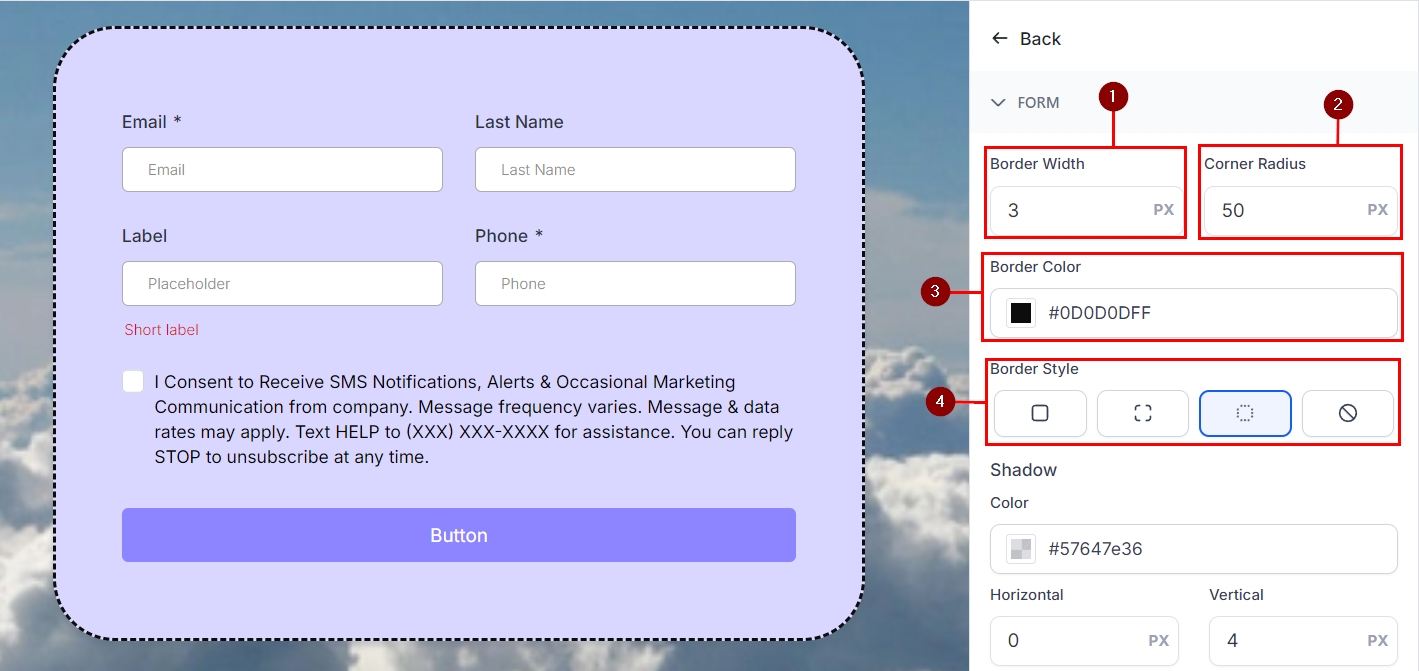Select the solid border style icon
This screenshot has width=1419, height=671.
click(x=1040, y=413)
